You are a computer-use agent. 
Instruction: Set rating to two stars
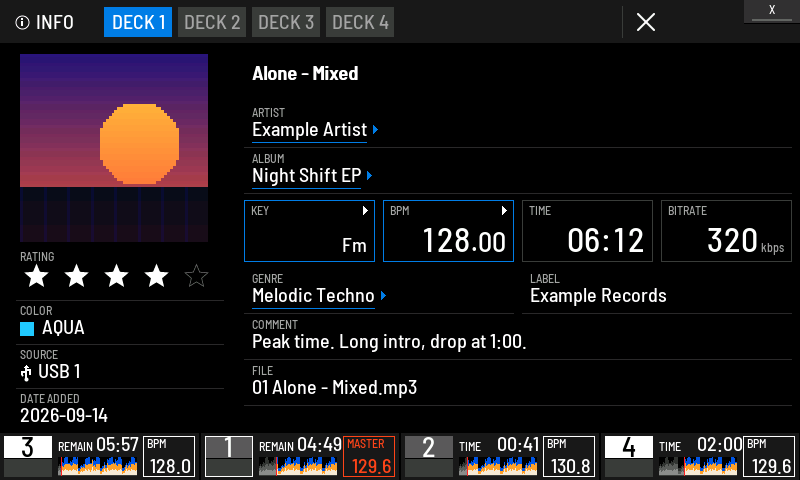click(77, 276)
